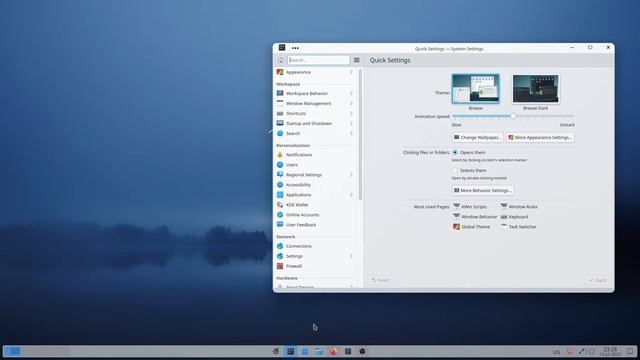Open Task Switcher from most used pages
Screen dimensions: 640x360
coord(518,227)
